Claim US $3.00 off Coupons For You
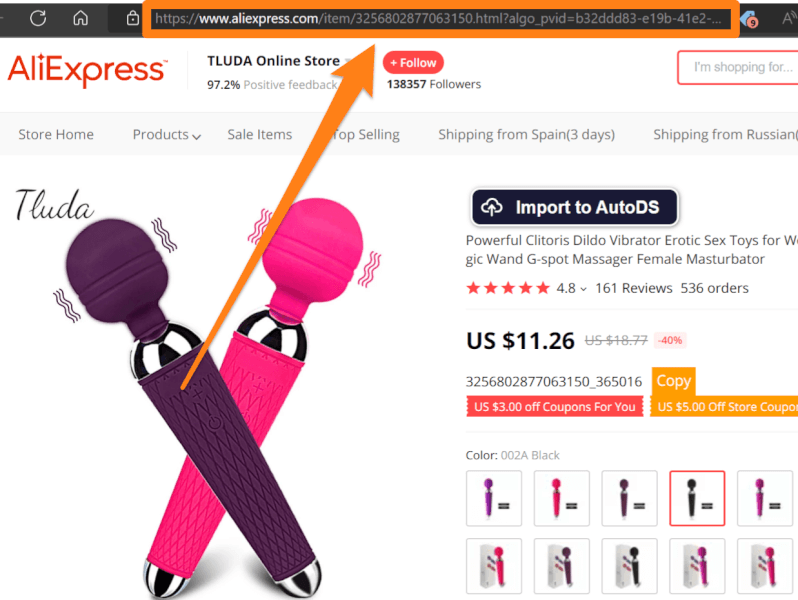 click(554, 407)
